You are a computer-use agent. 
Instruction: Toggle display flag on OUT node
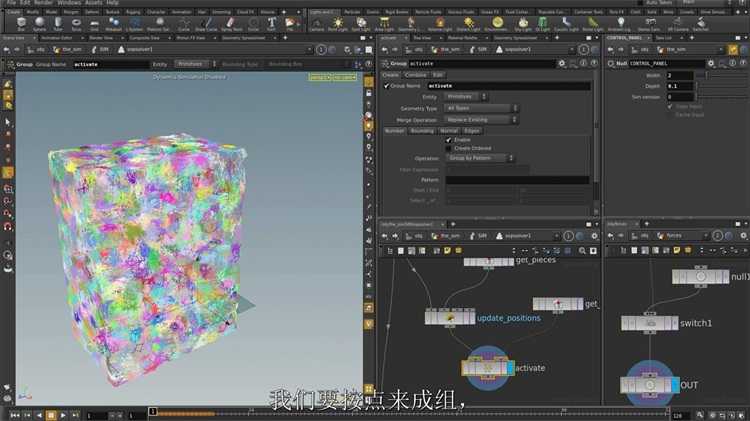click(675, 385)
